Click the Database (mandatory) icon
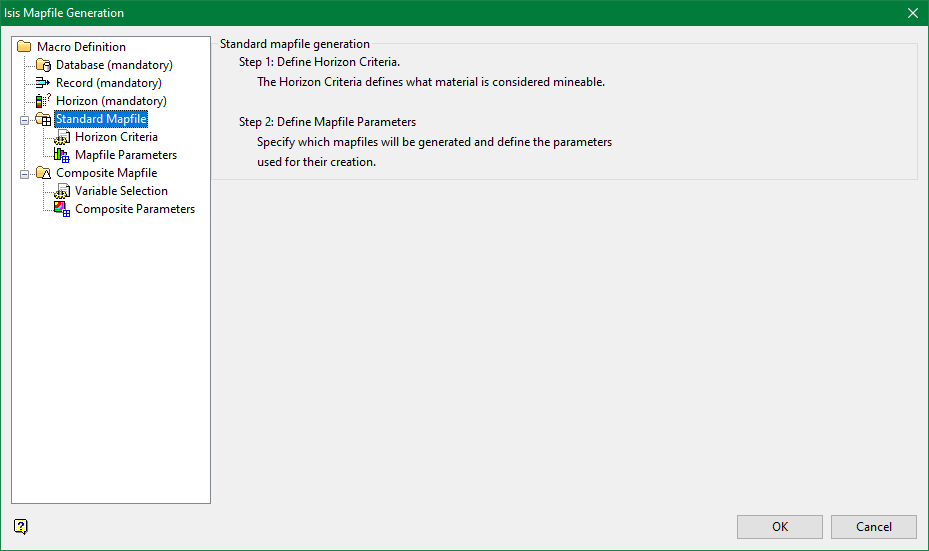929x551 pixels. click(43, 65)
